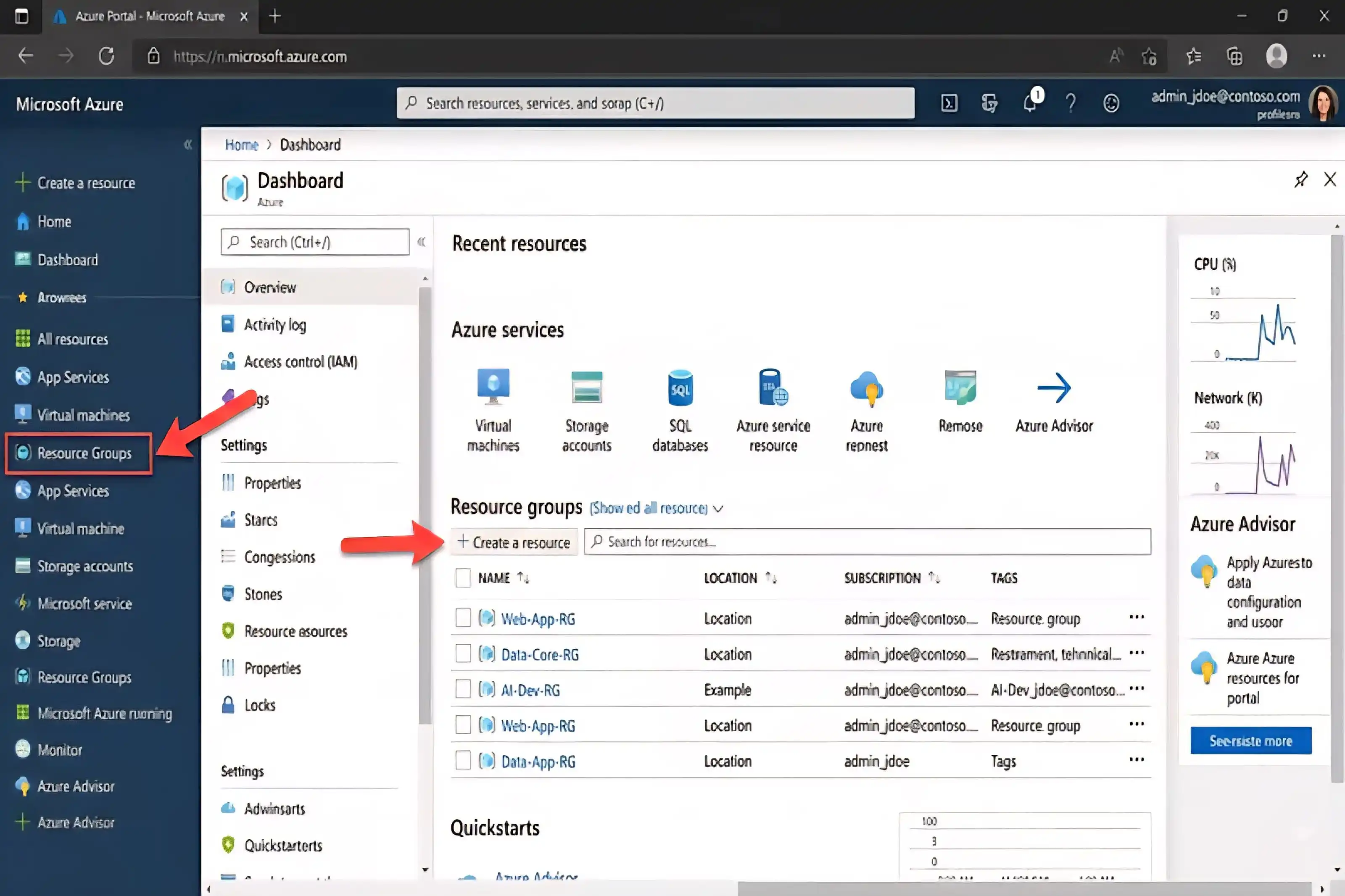Expand the Resource groups filter chevron

point(718,509)
